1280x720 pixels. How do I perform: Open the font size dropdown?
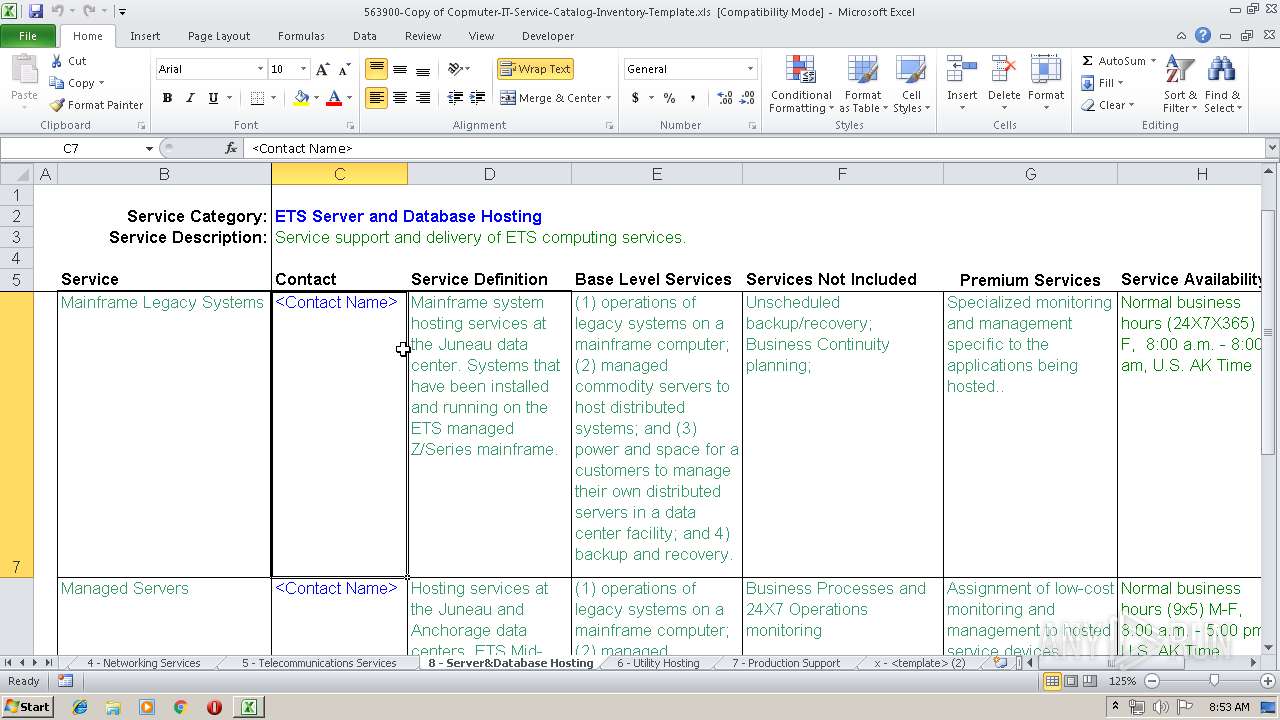click(x=301, y=69)
